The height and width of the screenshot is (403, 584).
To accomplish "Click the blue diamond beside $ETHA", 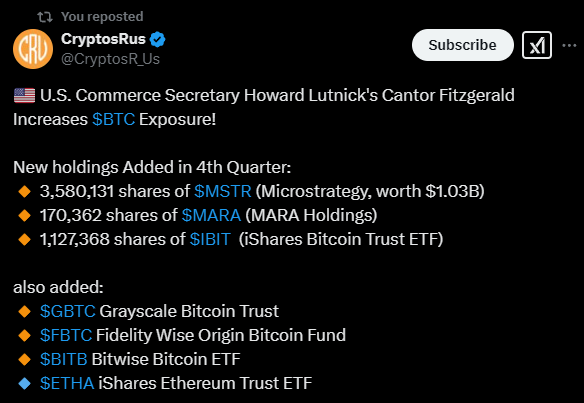I will 25,383.
